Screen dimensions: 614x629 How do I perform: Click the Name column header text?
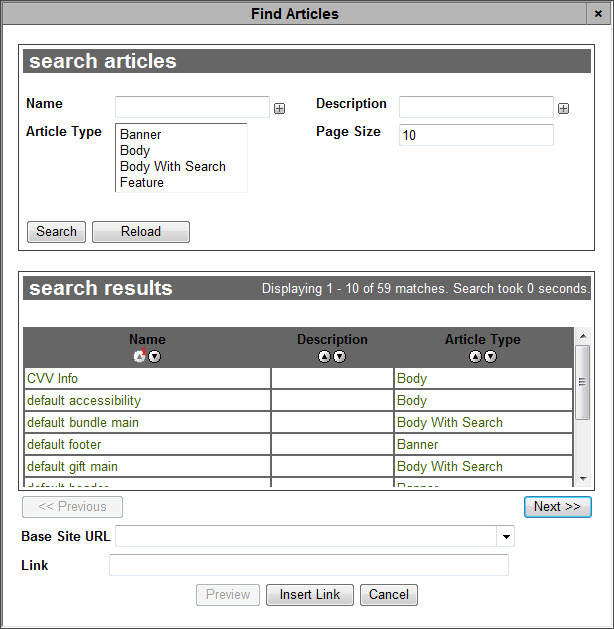coord(147,339)
